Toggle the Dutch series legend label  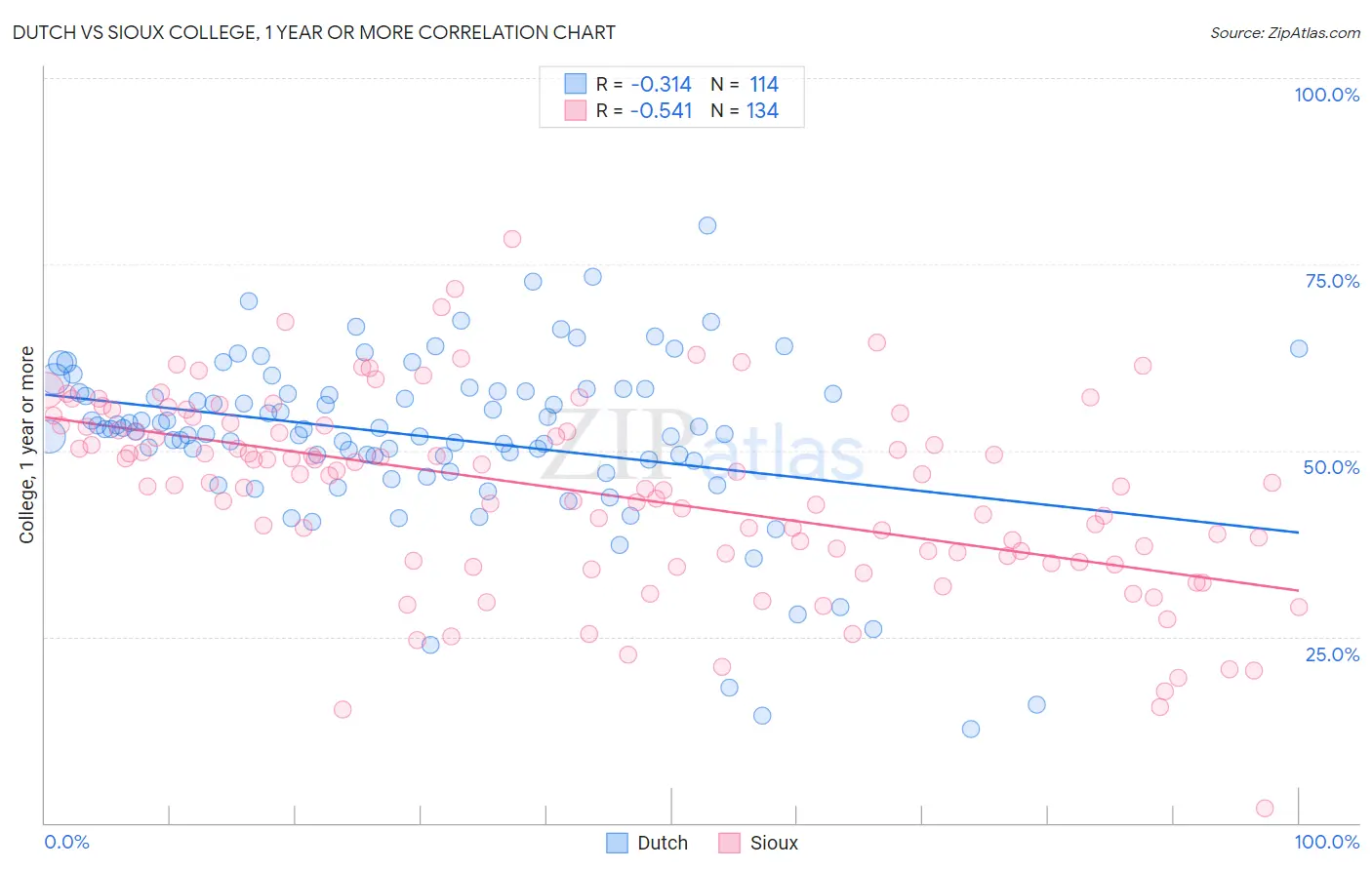pyautogui.click(x=663, y=843)
